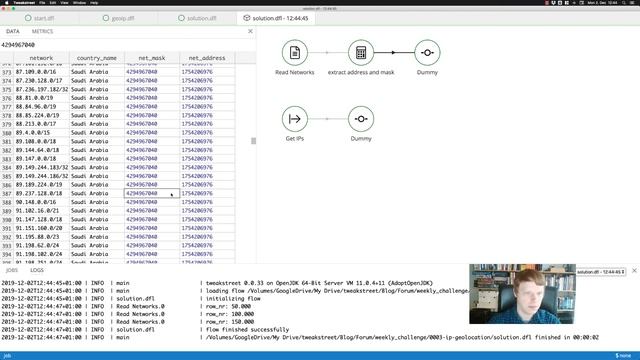Open the Help menu
The height and width of the screenshot is (360, 640).
[x=94, y=2]
